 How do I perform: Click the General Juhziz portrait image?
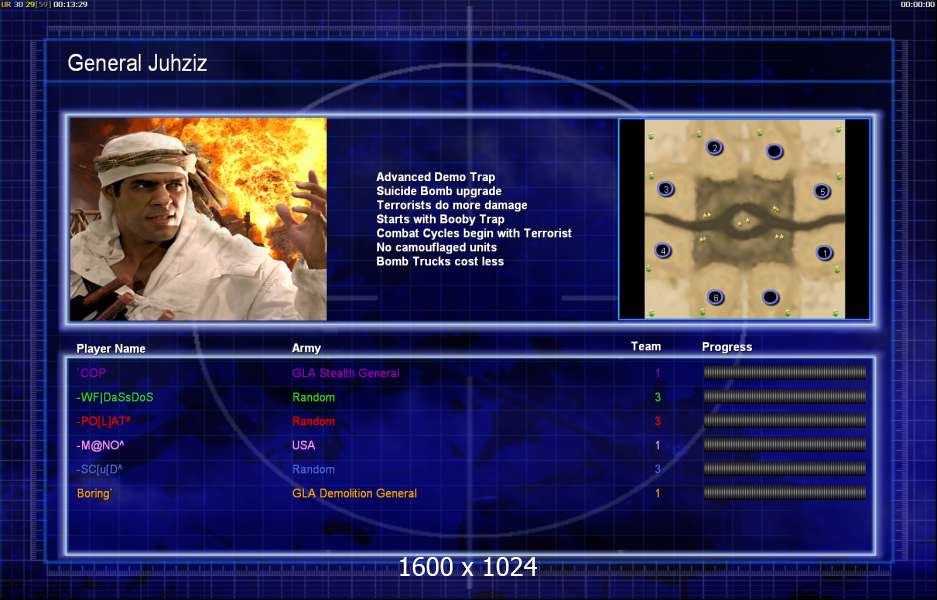point(198,219)
